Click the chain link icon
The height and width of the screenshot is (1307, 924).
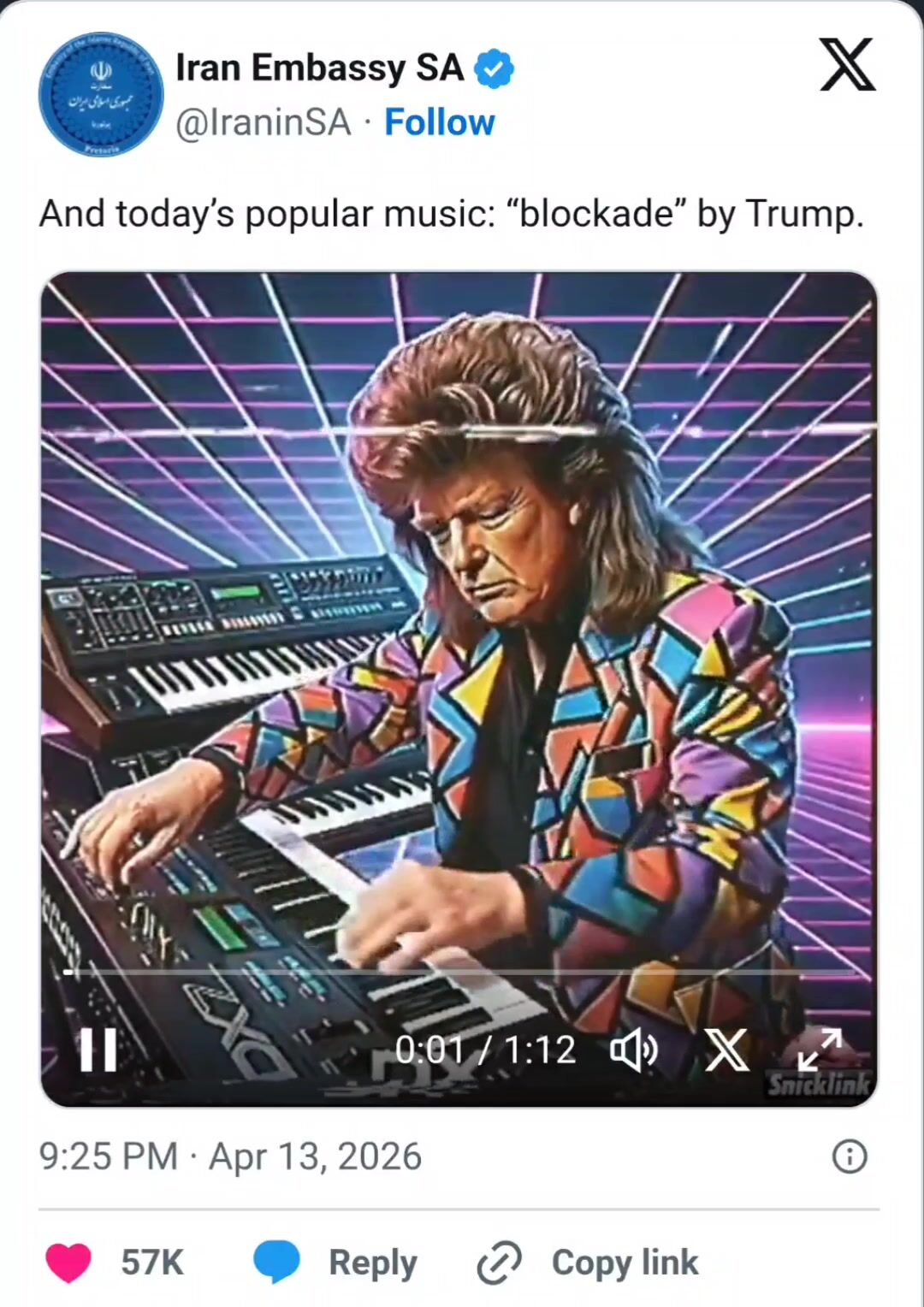[500, 1263]
